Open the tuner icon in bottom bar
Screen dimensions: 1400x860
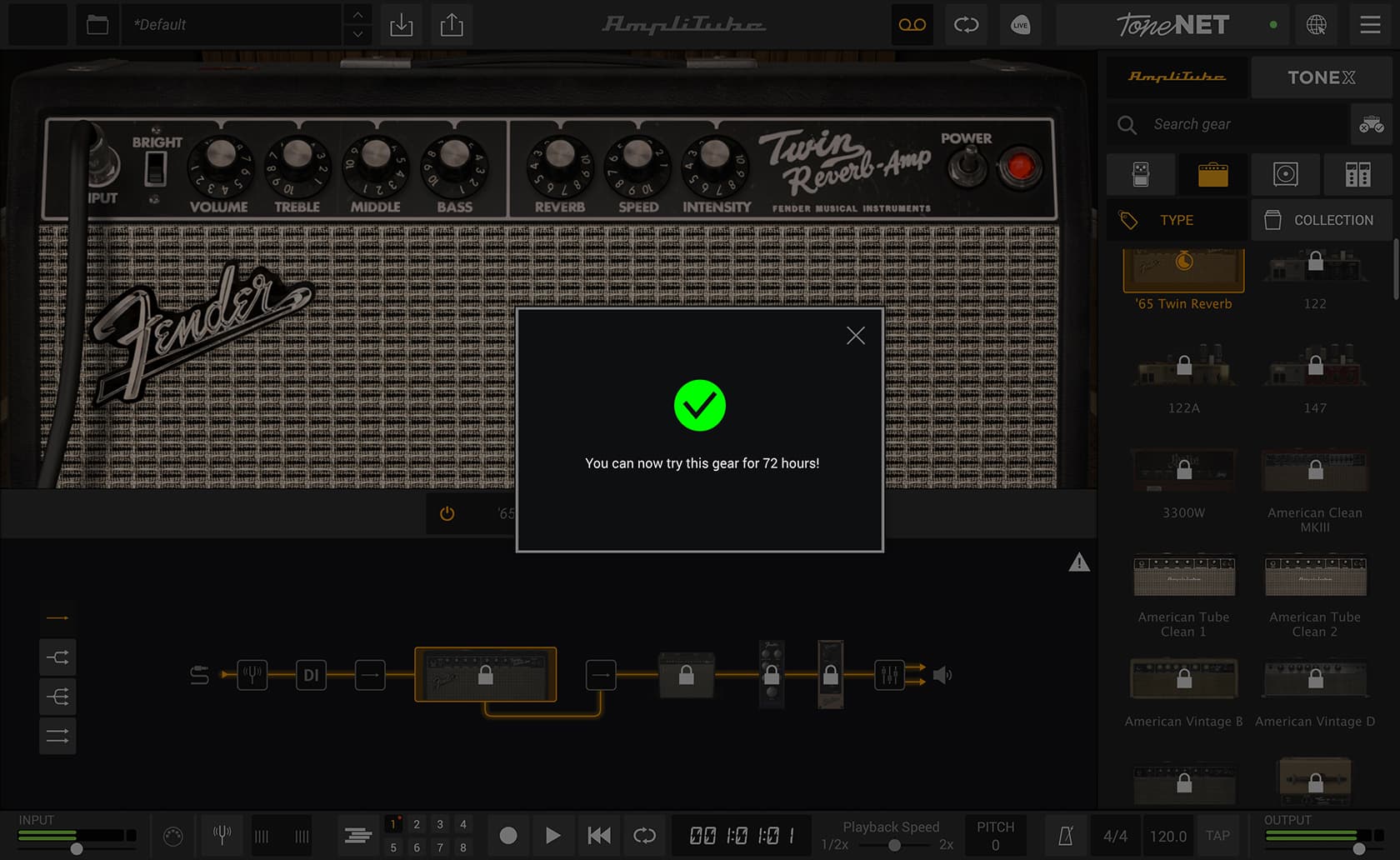coord(222,835)
